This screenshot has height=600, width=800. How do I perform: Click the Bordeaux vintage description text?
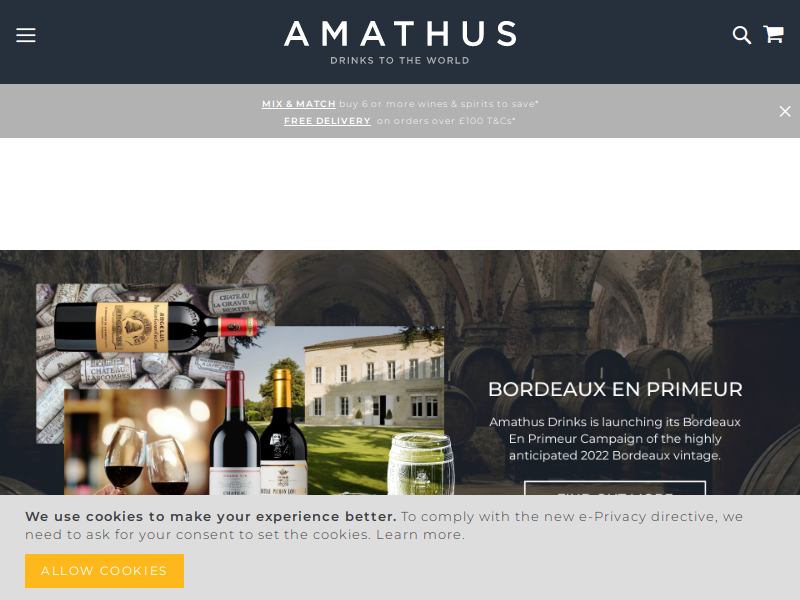(615, 439)
